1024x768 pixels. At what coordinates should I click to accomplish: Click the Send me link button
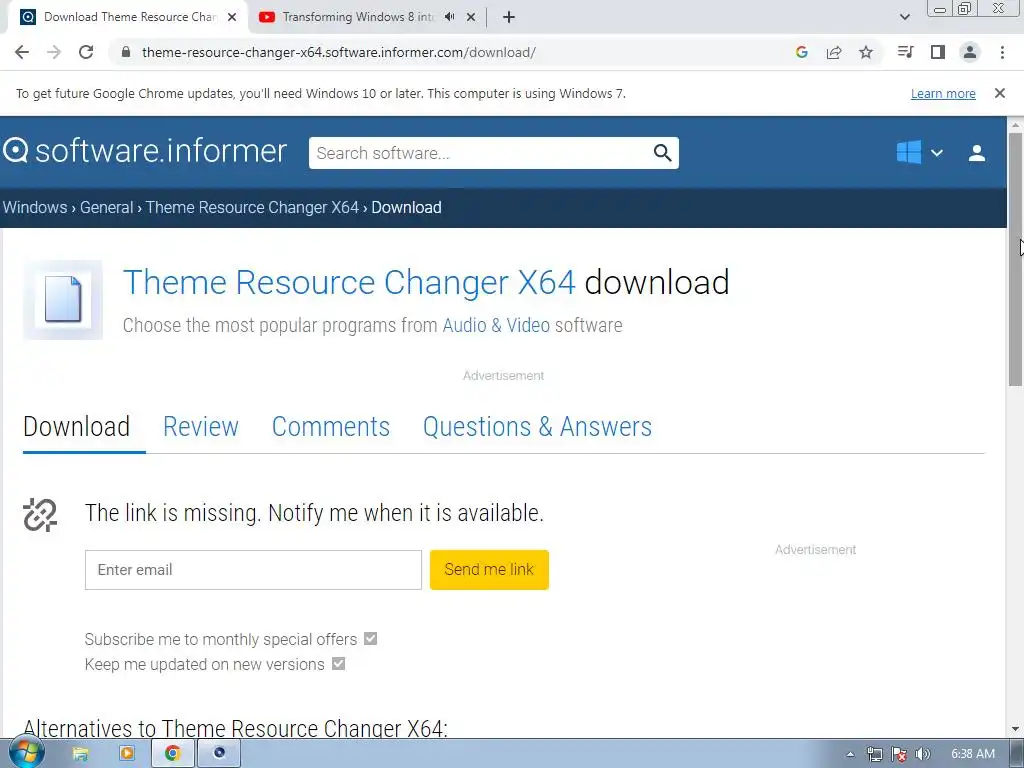[x=489, y=569]
